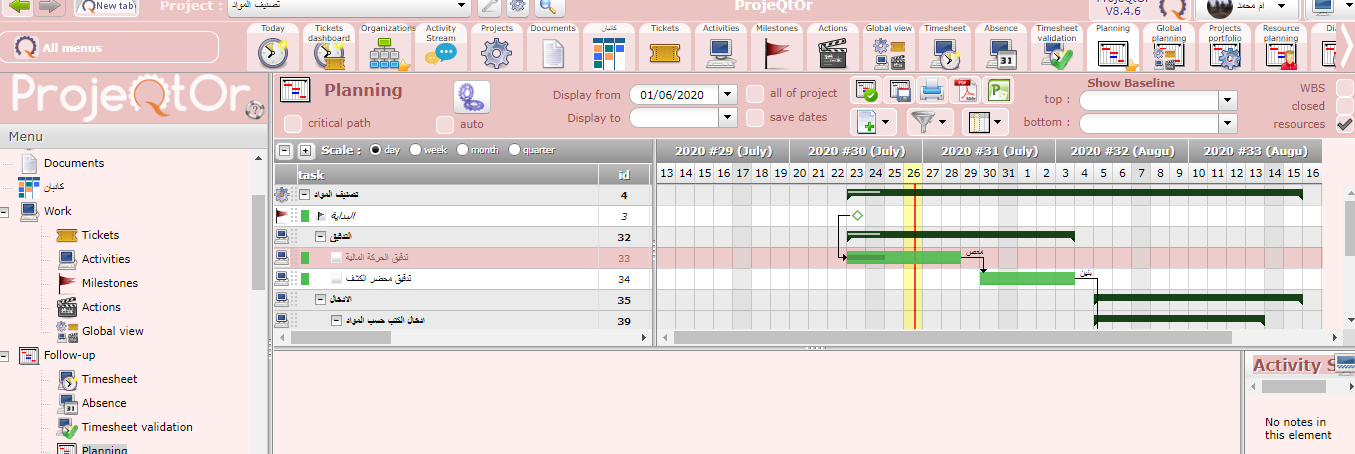Open the Projects gear shortcut
1355x454 pixels.
click(x=497, y=46)
